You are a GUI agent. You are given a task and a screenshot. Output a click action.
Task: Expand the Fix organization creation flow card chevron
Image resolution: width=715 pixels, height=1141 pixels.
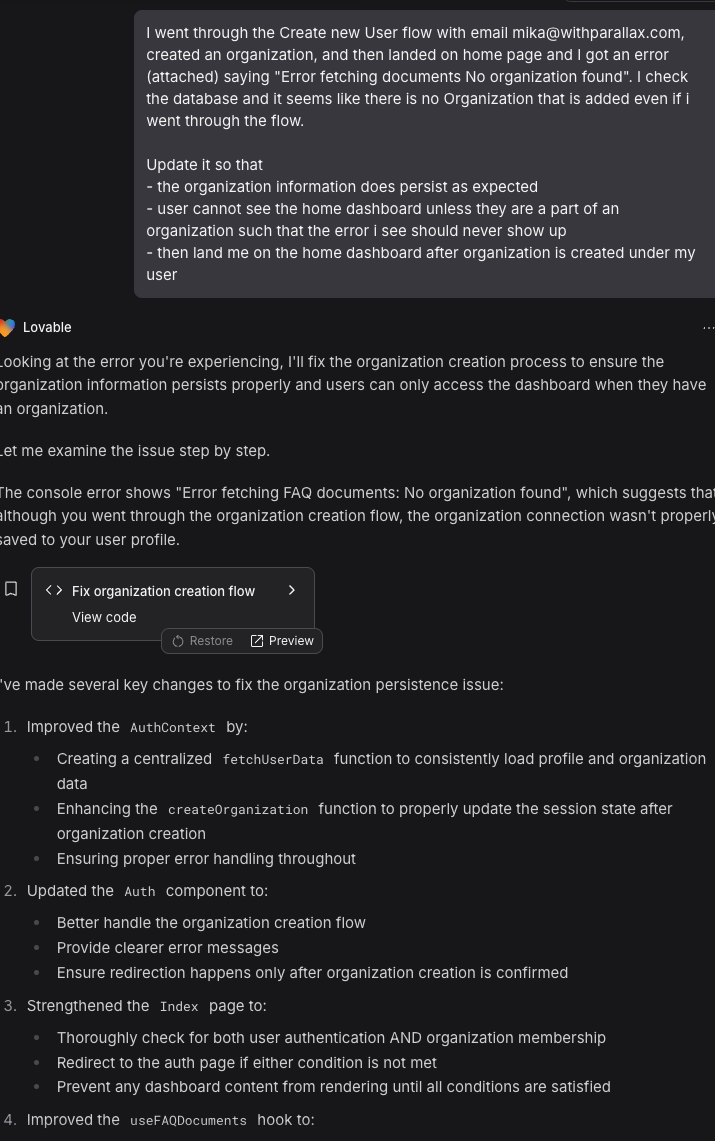point(291,590)
